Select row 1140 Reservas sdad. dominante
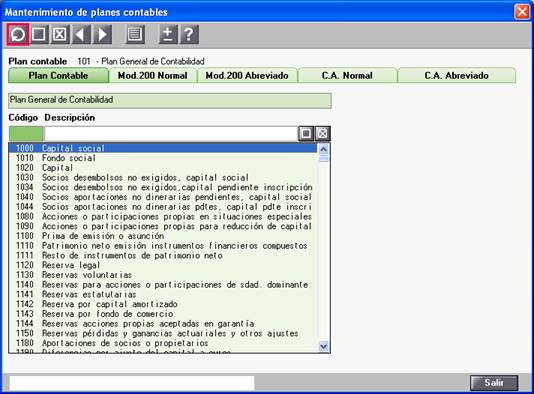Screen dimensions: 534x394 163,284
